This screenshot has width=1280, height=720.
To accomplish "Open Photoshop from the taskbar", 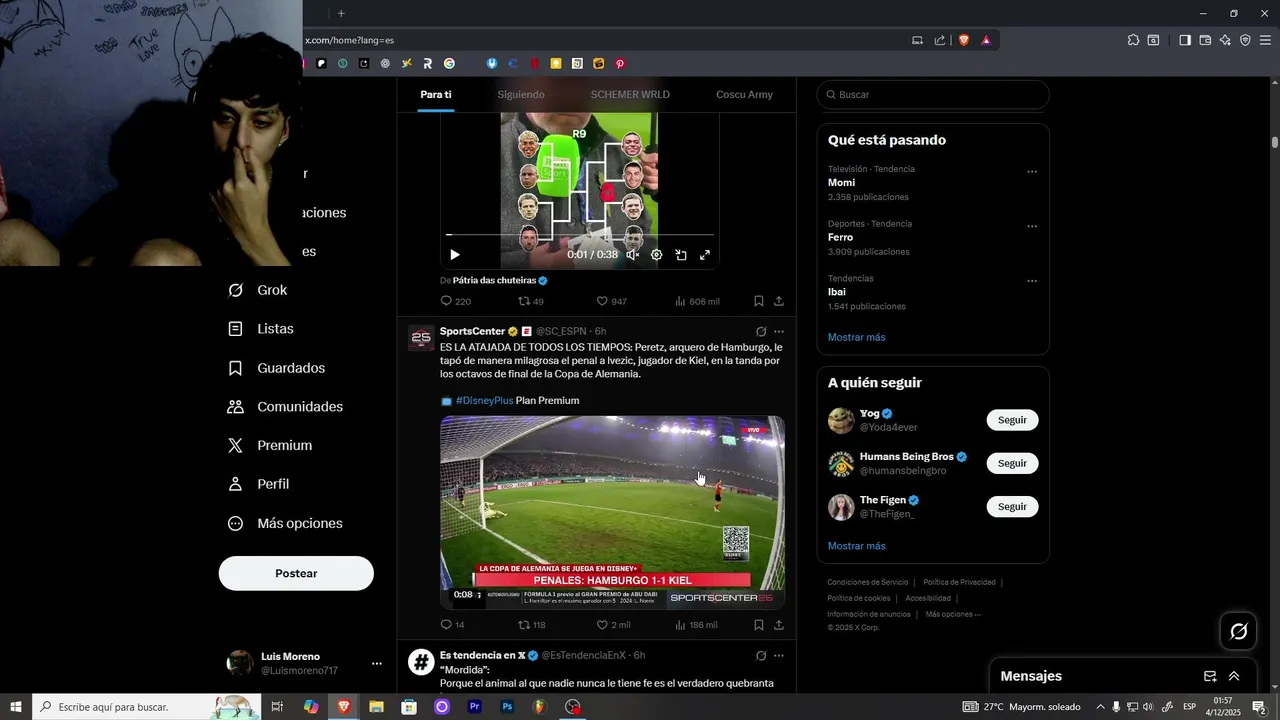I will point(507,707).
